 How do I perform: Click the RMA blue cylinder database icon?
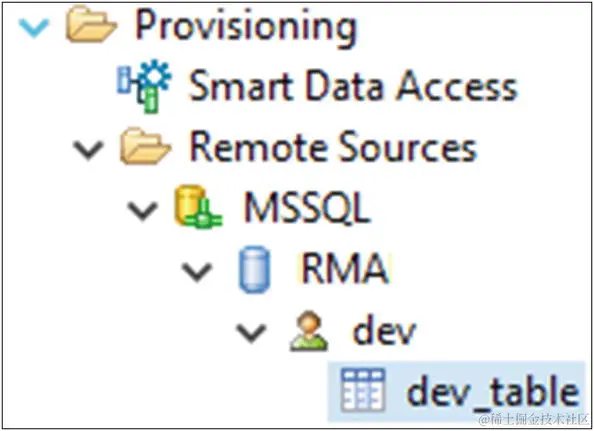(255, 269)
